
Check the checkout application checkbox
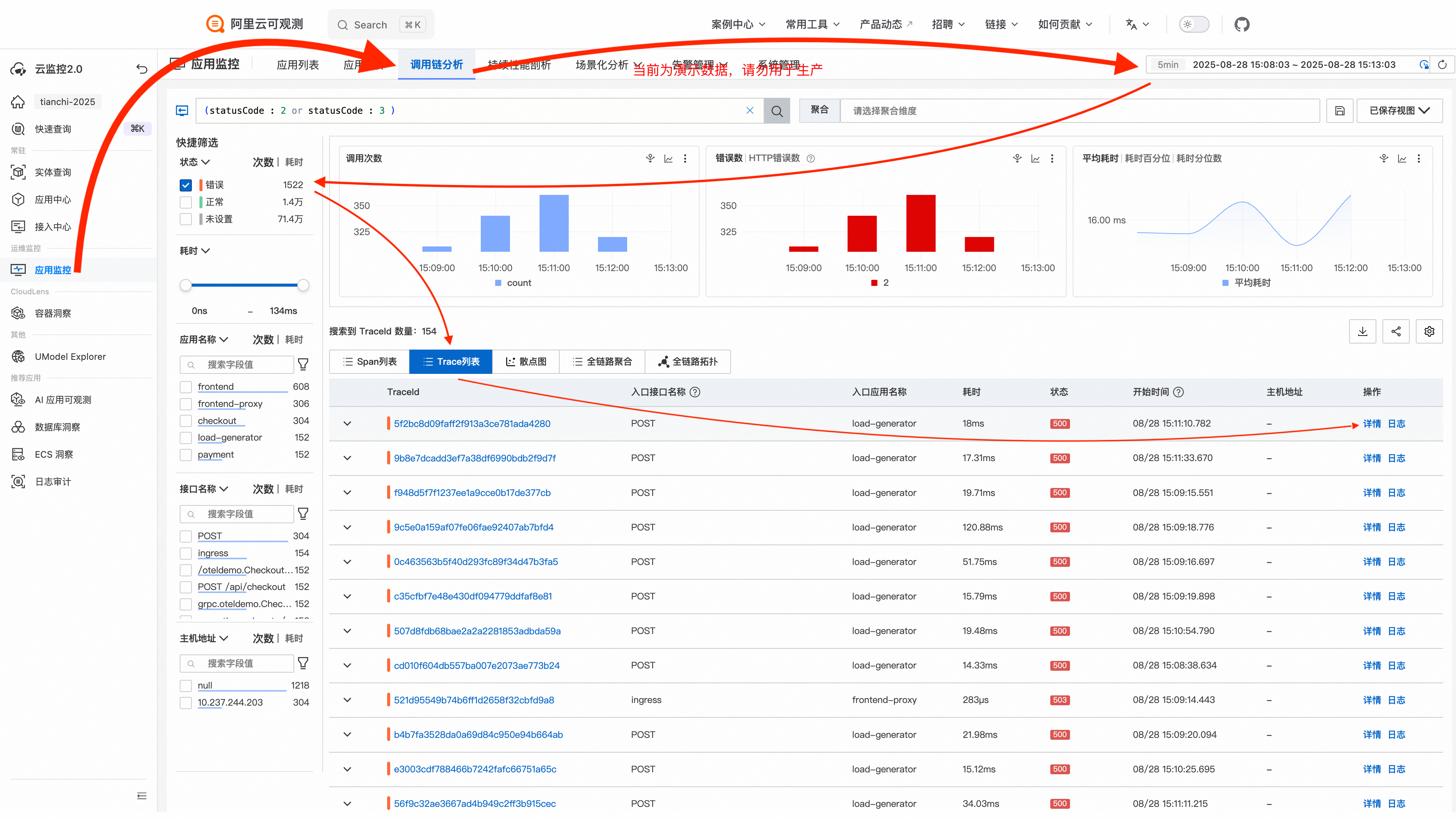[185, 421]
